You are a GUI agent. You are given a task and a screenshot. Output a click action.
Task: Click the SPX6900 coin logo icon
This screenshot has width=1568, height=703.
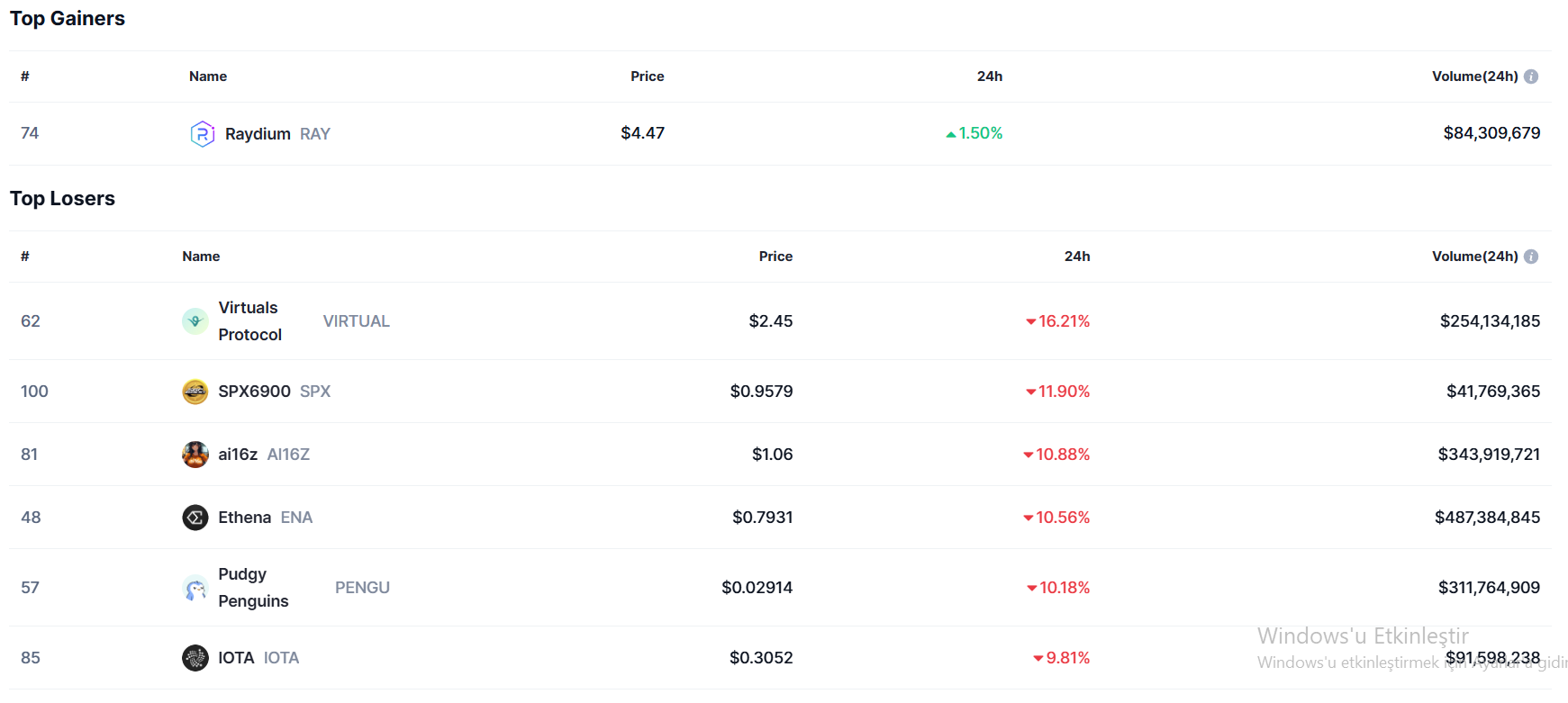pyautogui.click(x=195, y=392)
